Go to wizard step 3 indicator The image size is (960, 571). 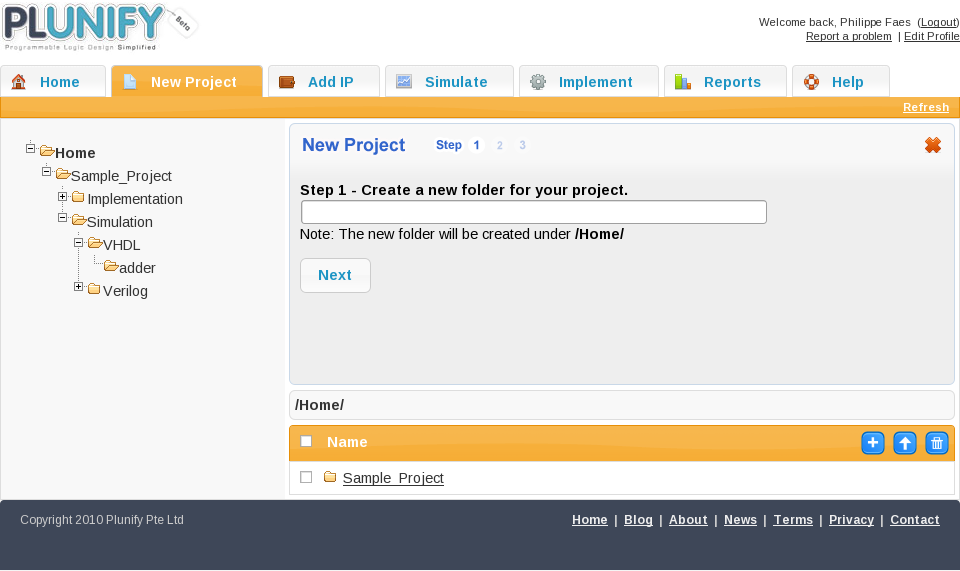click(522, 145)
